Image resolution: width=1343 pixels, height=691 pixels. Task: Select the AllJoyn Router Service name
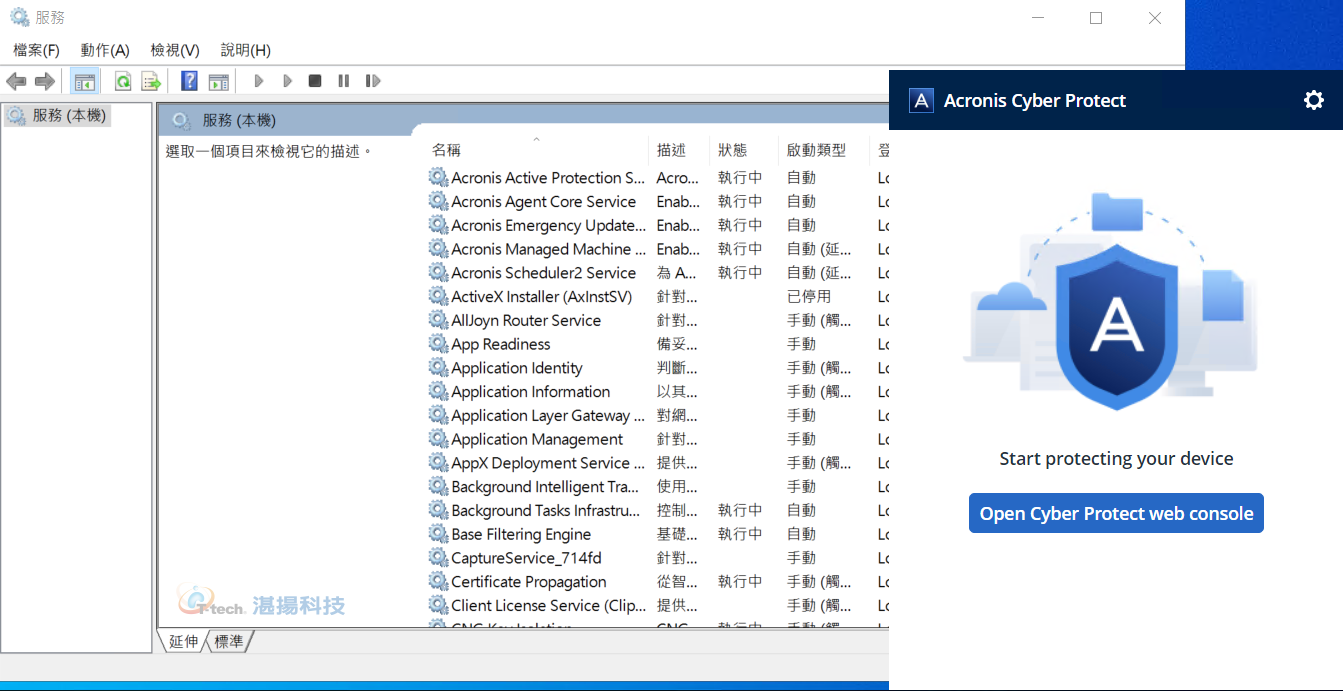(526, 320)
